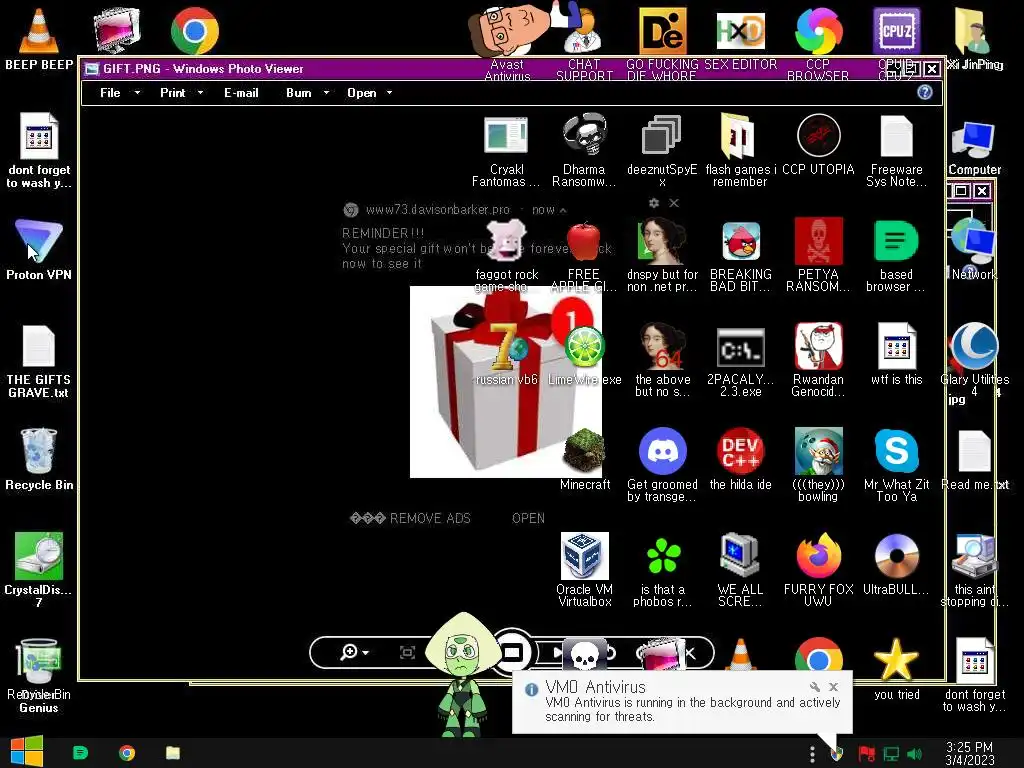
Task: Click the red flag tray icon
Action: tap(867, 754)
